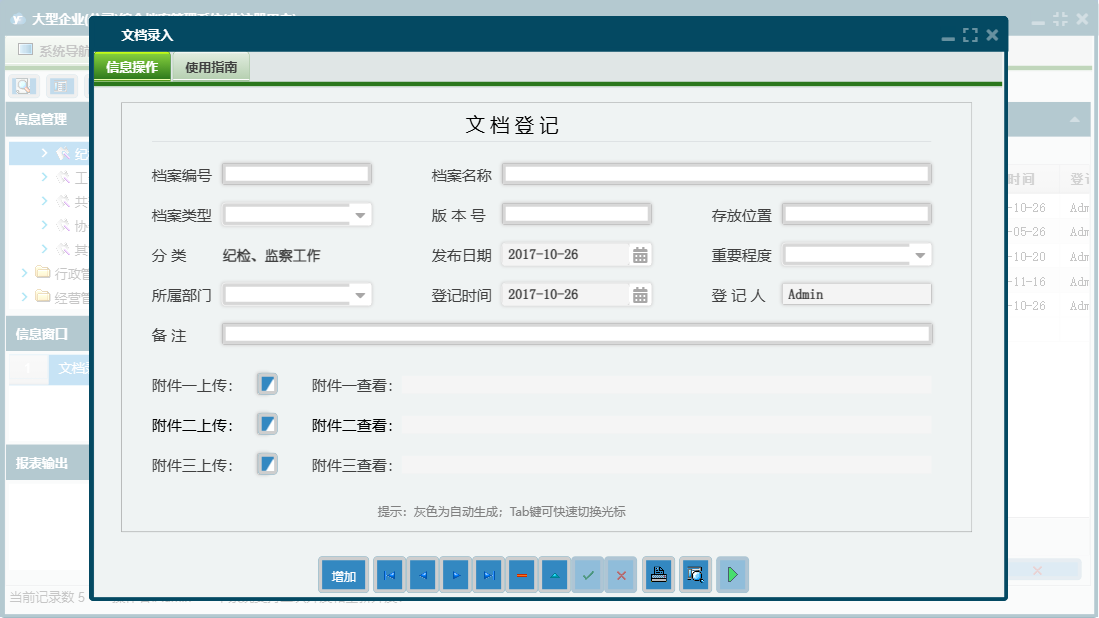The image size is (1099, 618).
Task: Toggle the 附件二上传 checkbox
Action: point(266,423)
